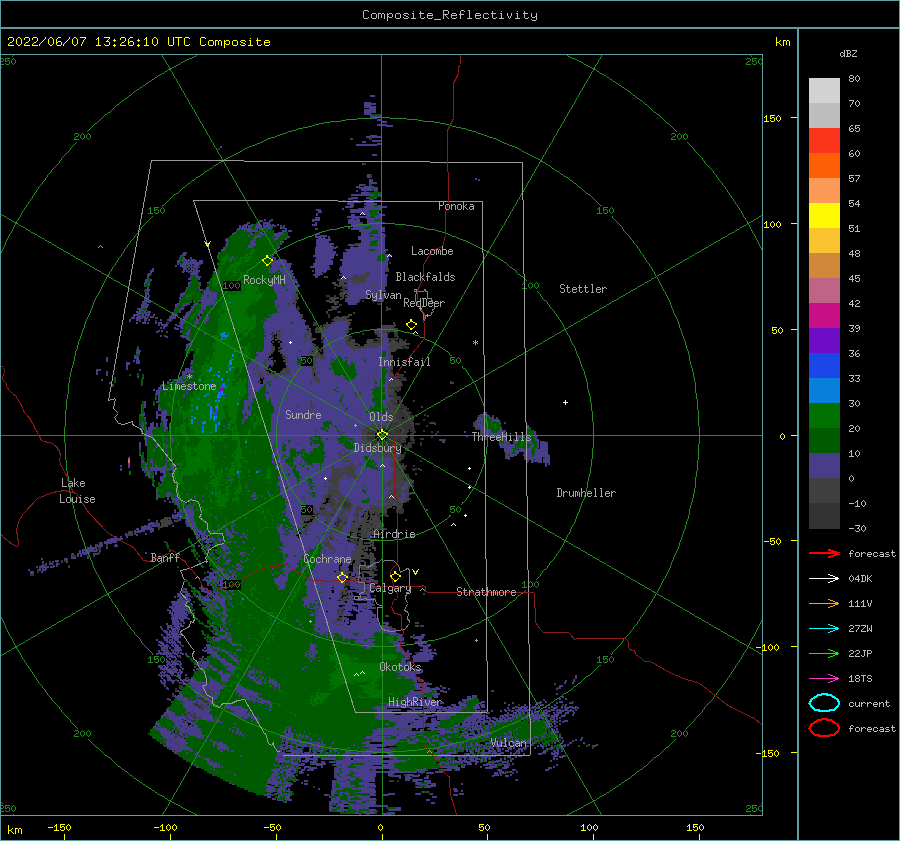Image resolution: width=900 pixels, height=841 pixels.
Task: Click the yellow 0 tick on bottom axis
Action: [380, 827]
